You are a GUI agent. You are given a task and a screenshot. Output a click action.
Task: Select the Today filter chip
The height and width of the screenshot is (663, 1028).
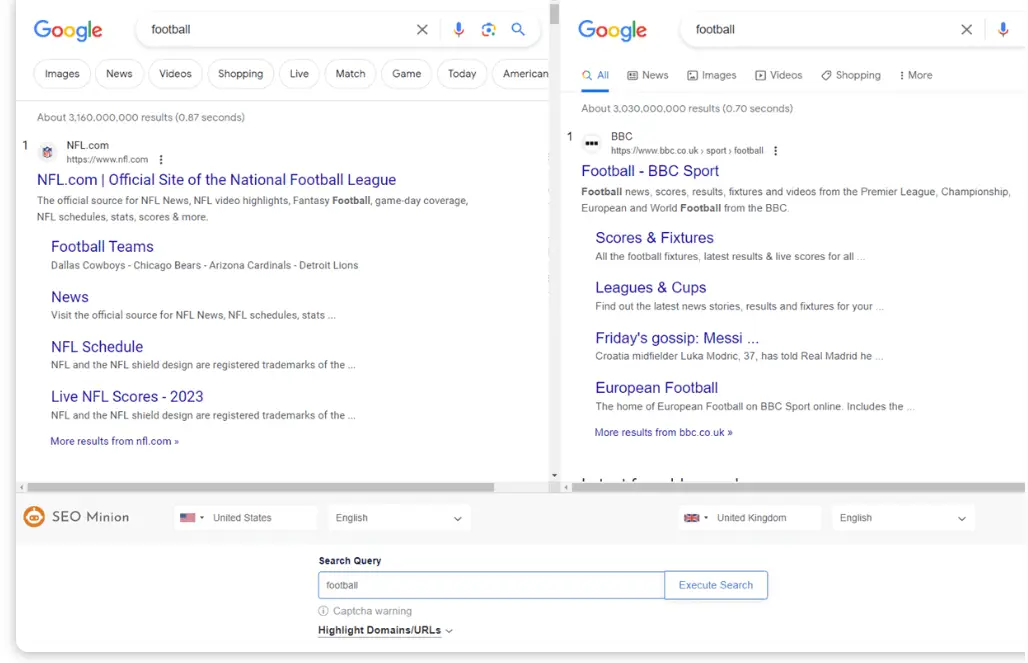[x=462, y=74]
